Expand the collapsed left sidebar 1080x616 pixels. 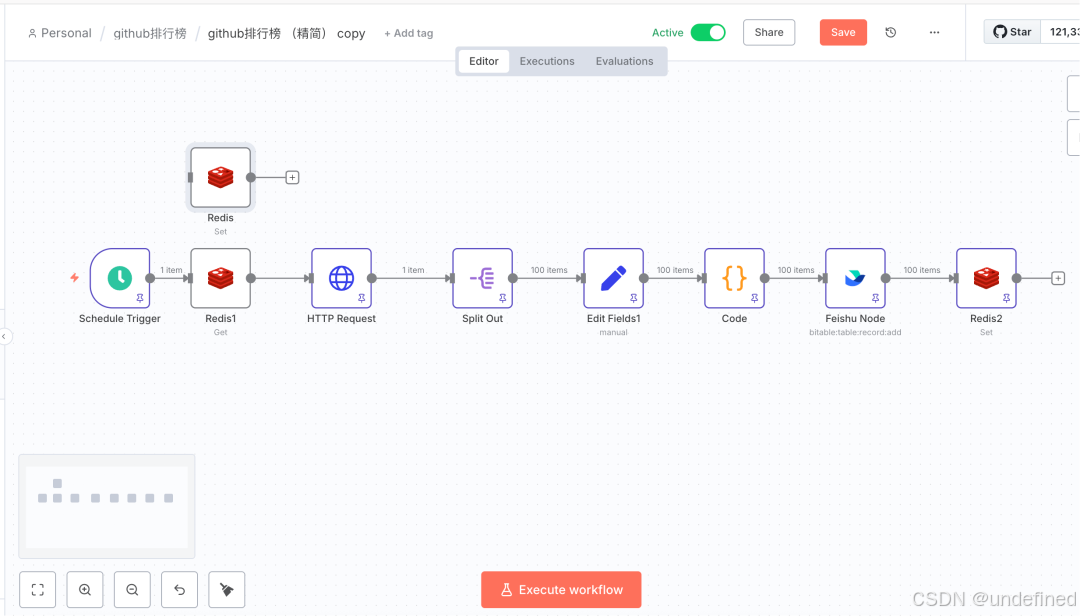[x=4, y=336]
